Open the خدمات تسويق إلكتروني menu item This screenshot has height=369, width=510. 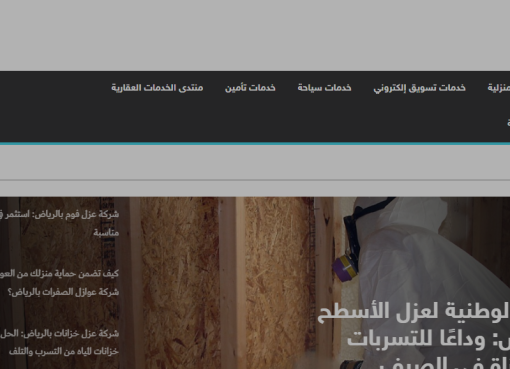click(x=419, y=88)
